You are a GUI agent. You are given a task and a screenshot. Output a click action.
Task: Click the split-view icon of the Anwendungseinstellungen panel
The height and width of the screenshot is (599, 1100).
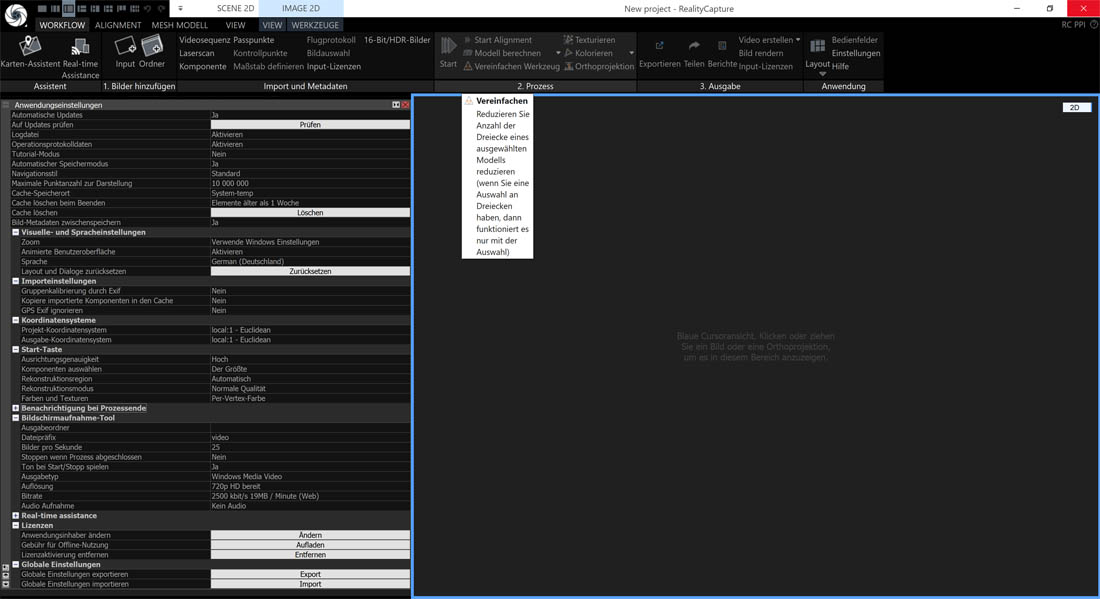[x=396, y=105]
